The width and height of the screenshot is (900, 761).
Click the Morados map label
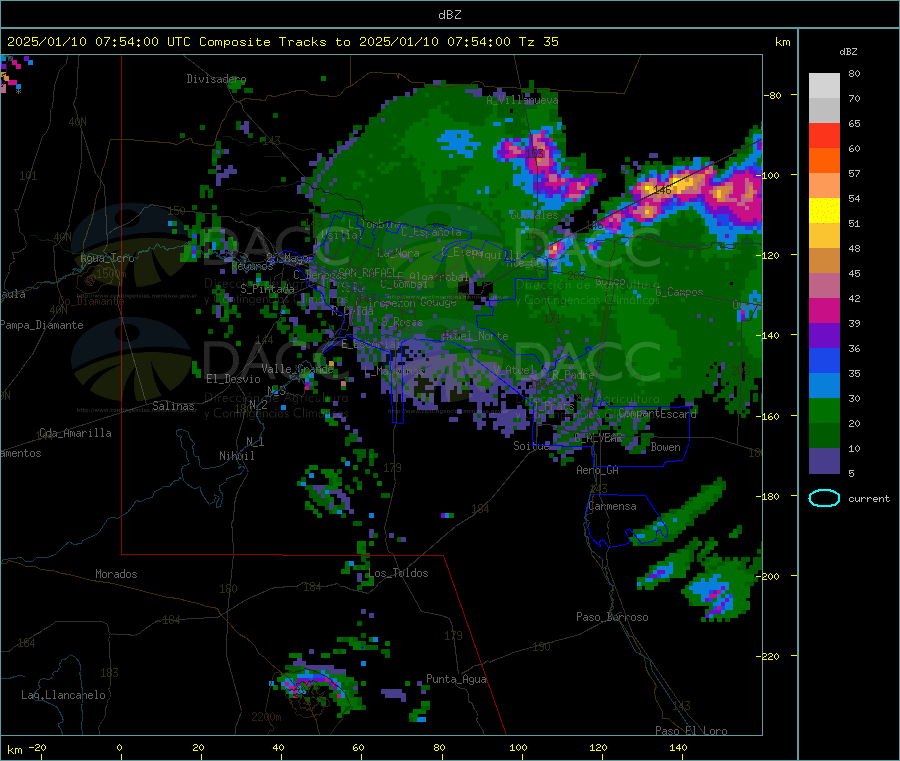tap(117, 574)
